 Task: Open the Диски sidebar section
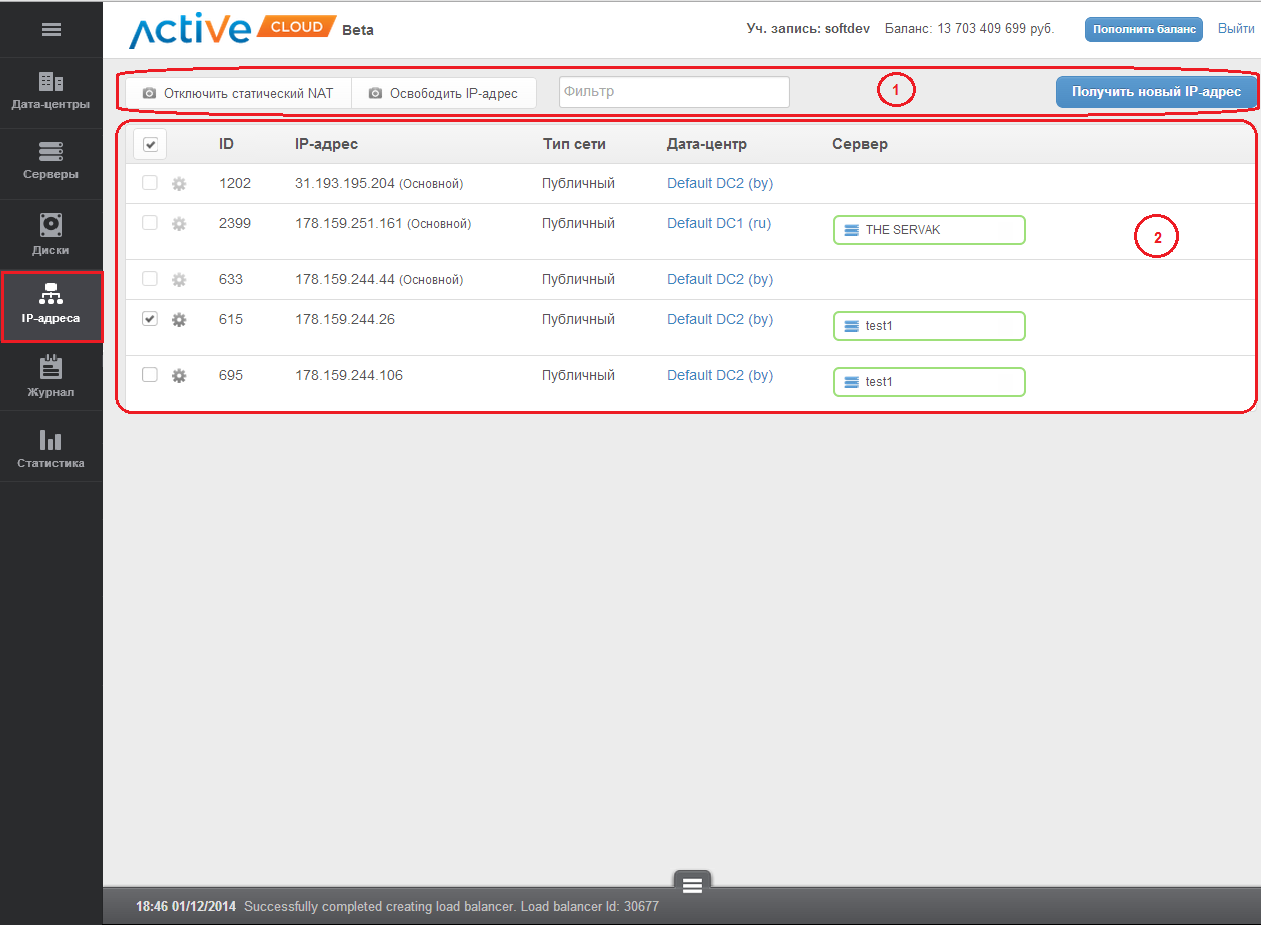(51, 235)
